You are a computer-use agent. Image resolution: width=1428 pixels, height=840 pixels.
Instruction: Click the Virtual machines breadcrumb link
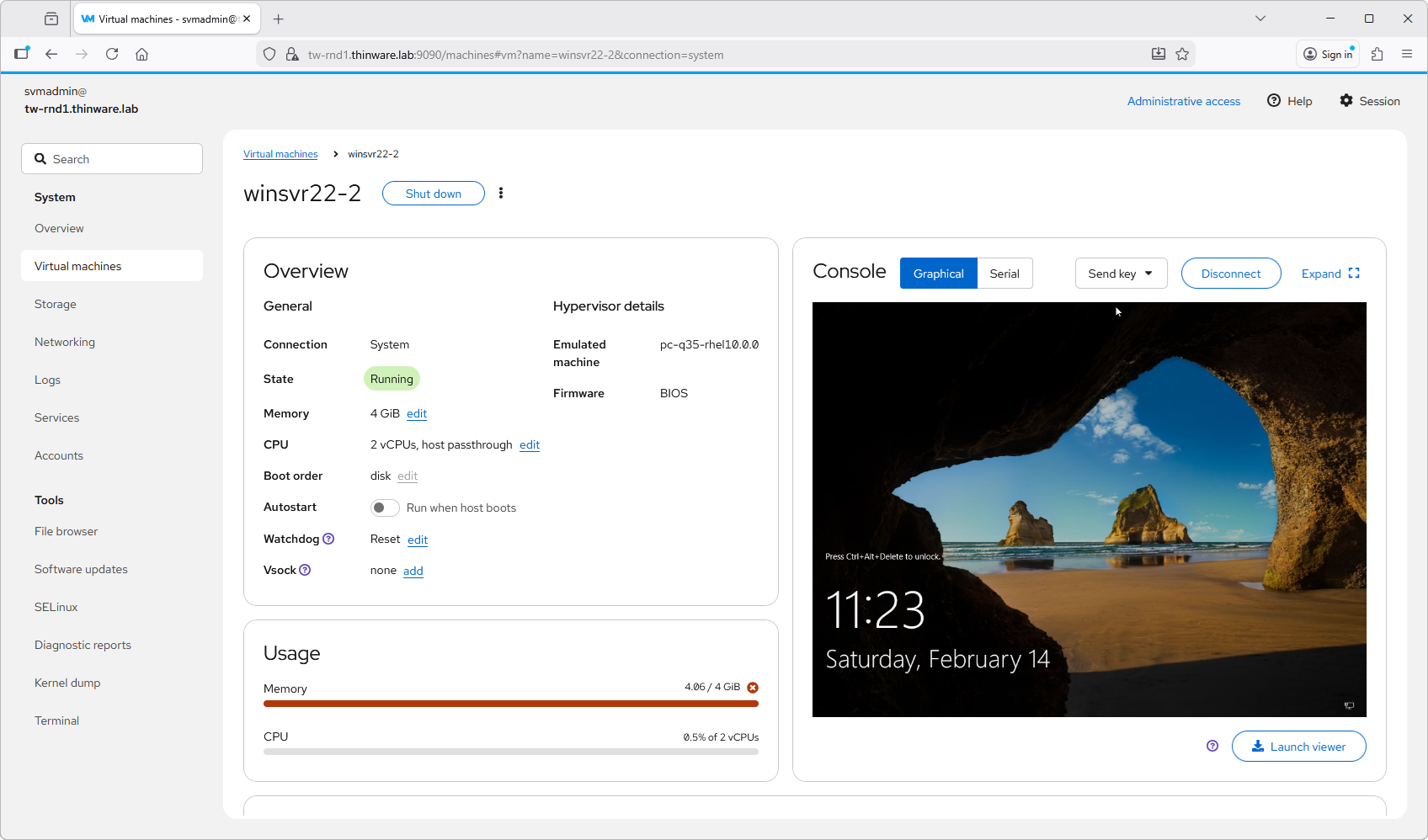[x=280, y=154]
